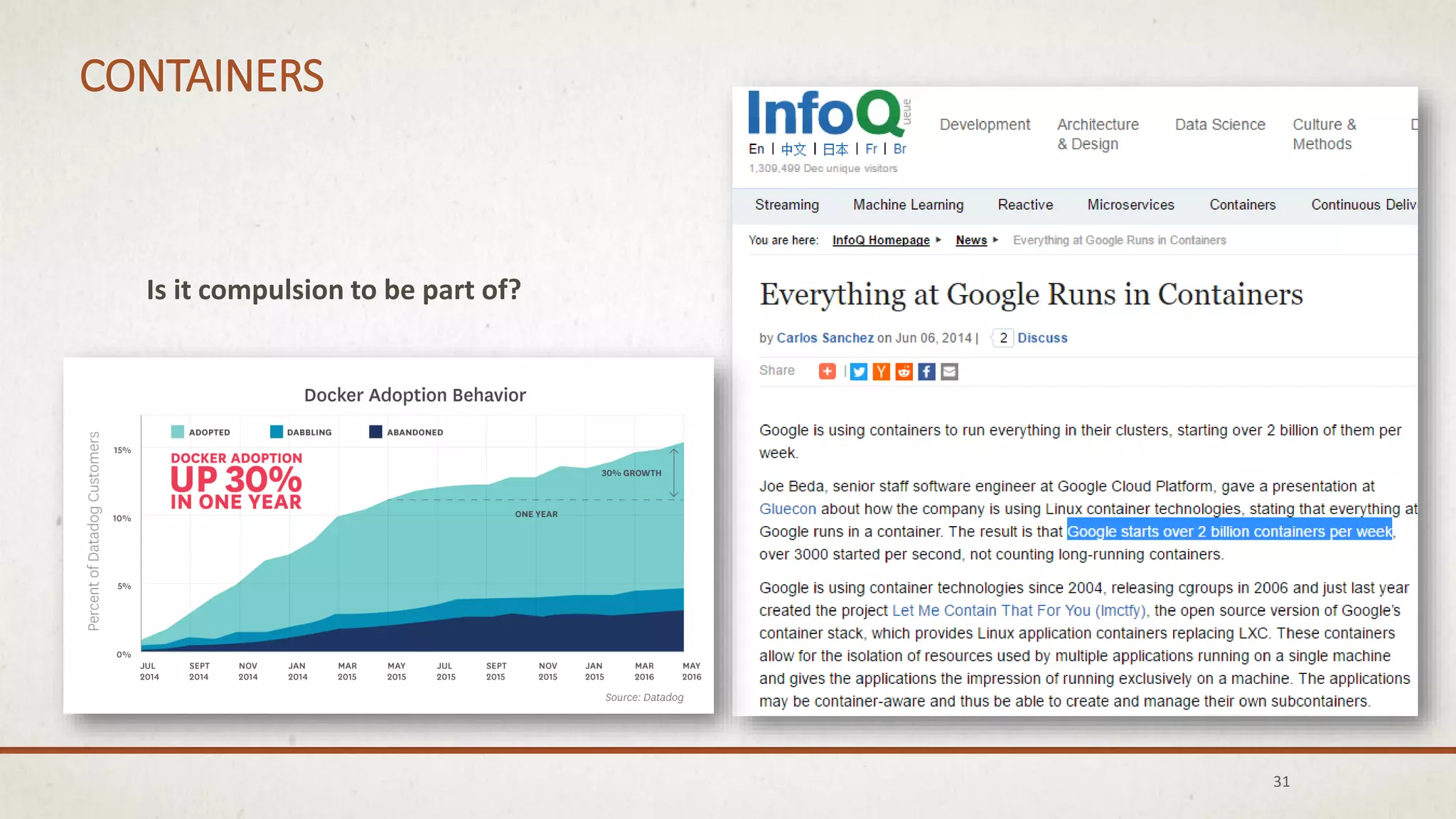Click the red plus share icon
This screenshot has width=1456, height=819.
[827, 371]
